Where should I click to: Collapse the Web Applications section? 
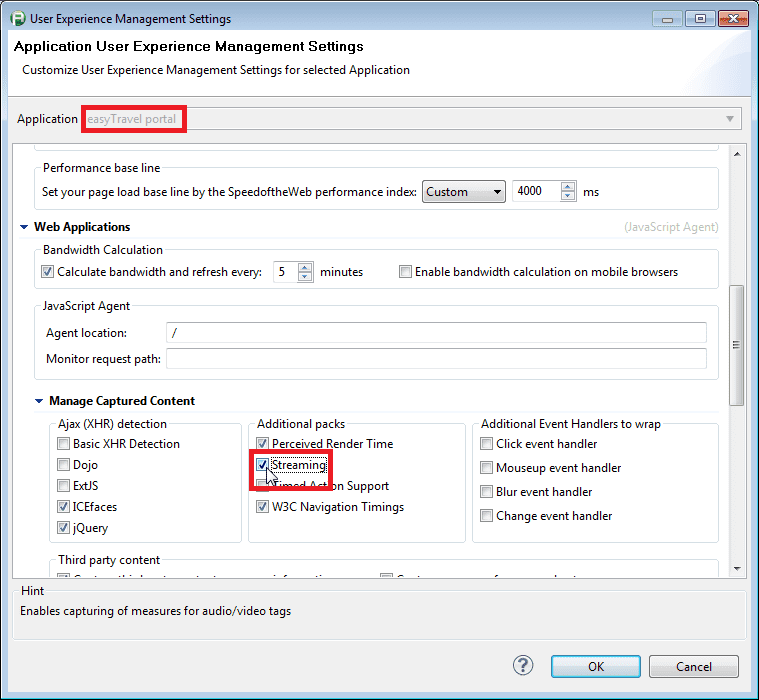(24, 227)
